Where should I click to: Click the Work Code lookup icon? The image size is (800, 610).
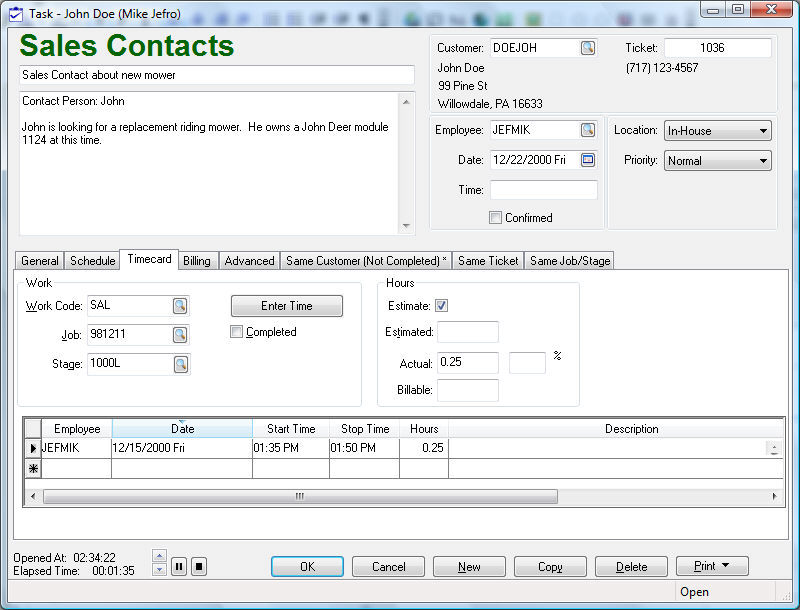coord(180,306)
